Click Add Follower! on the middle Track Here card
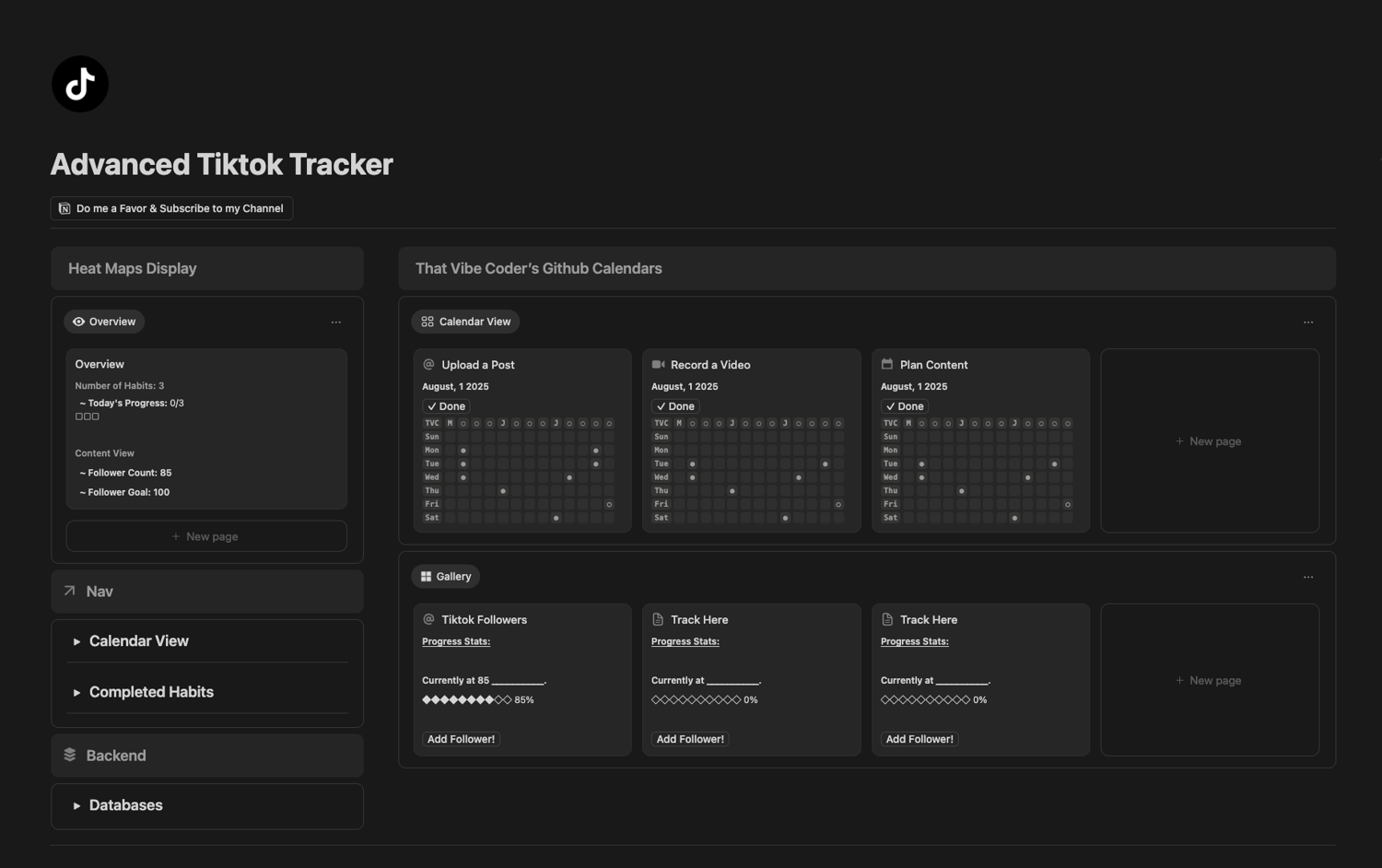 point(690,739)
